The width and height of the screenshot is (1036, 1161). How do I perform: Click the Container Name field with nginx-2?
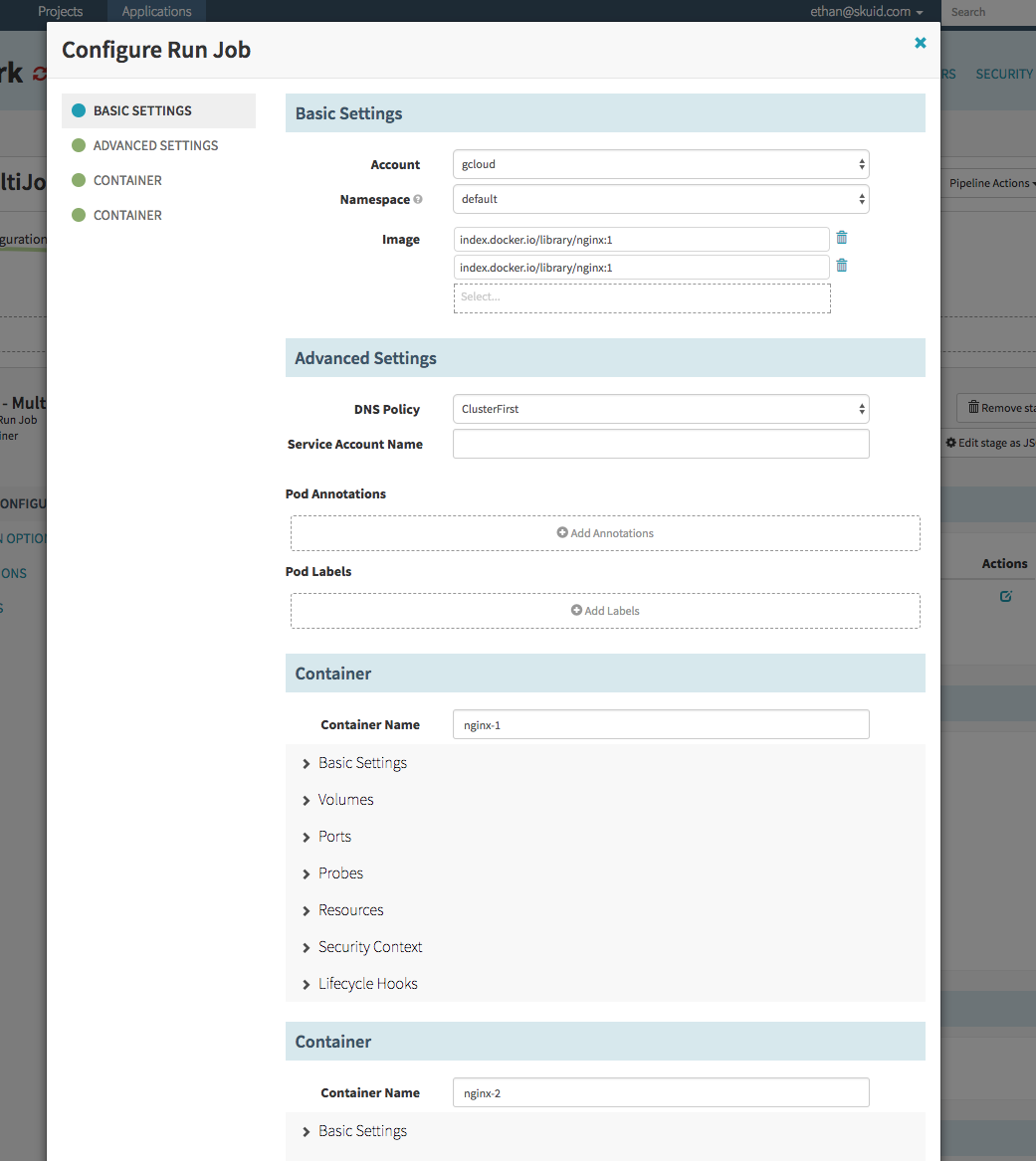point(661,1093)
